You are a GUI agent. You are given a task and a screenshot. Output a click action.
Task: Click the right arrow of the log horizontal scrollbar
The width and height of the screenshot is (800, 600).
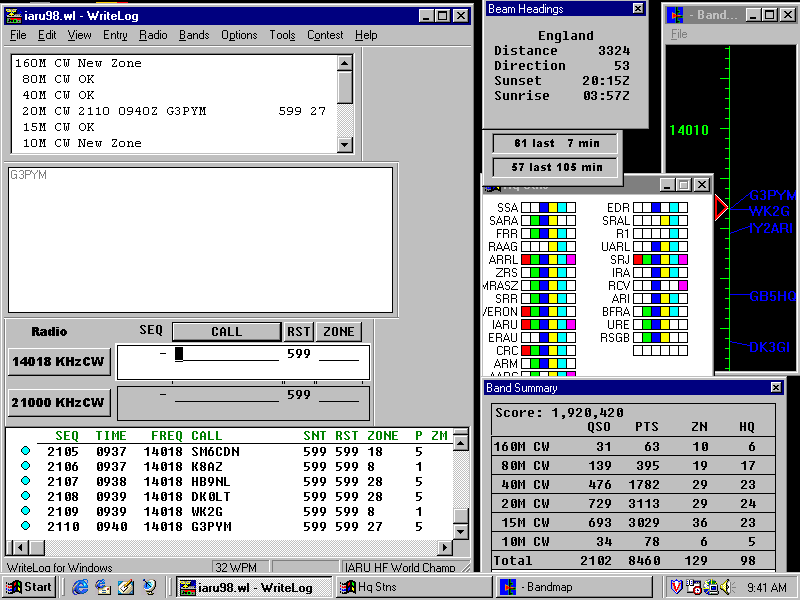coord(445,547)
